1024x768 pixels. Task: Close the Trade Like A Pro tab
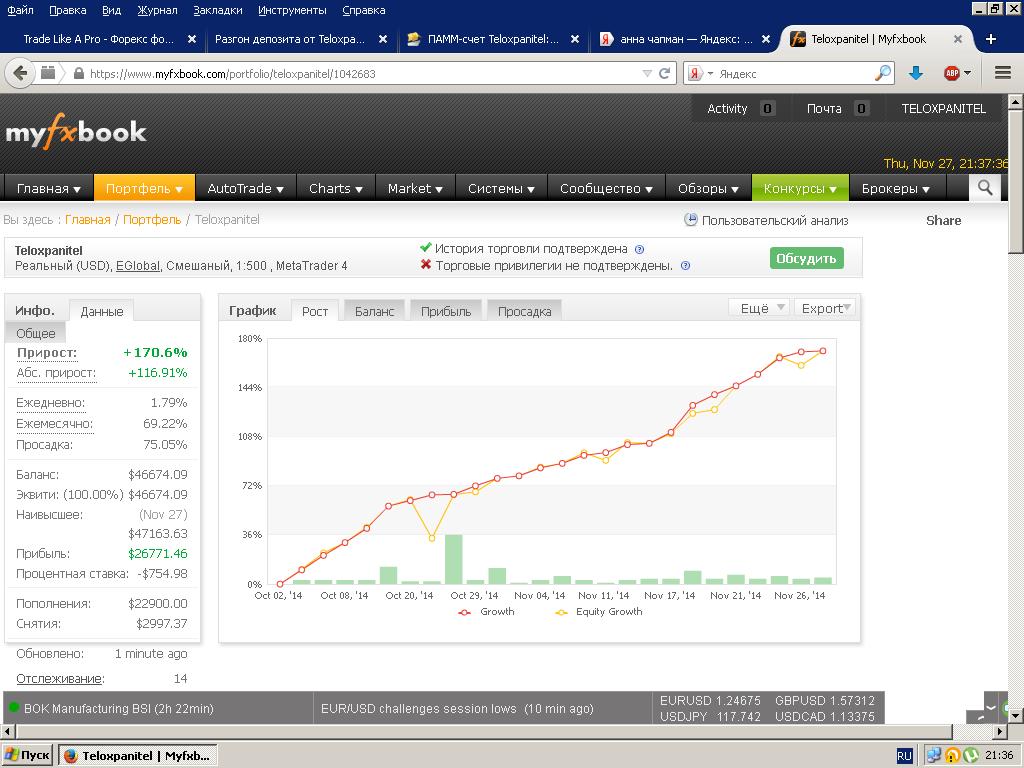192,39
